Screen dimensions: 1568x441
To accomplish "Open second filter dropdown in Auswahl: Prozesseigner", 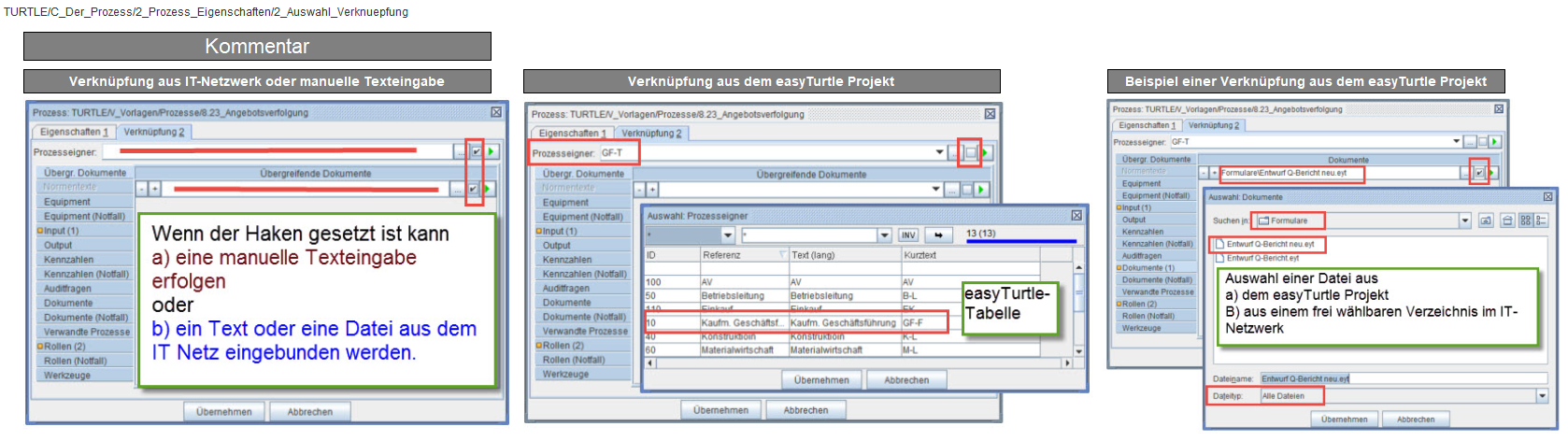I will 884,235.
